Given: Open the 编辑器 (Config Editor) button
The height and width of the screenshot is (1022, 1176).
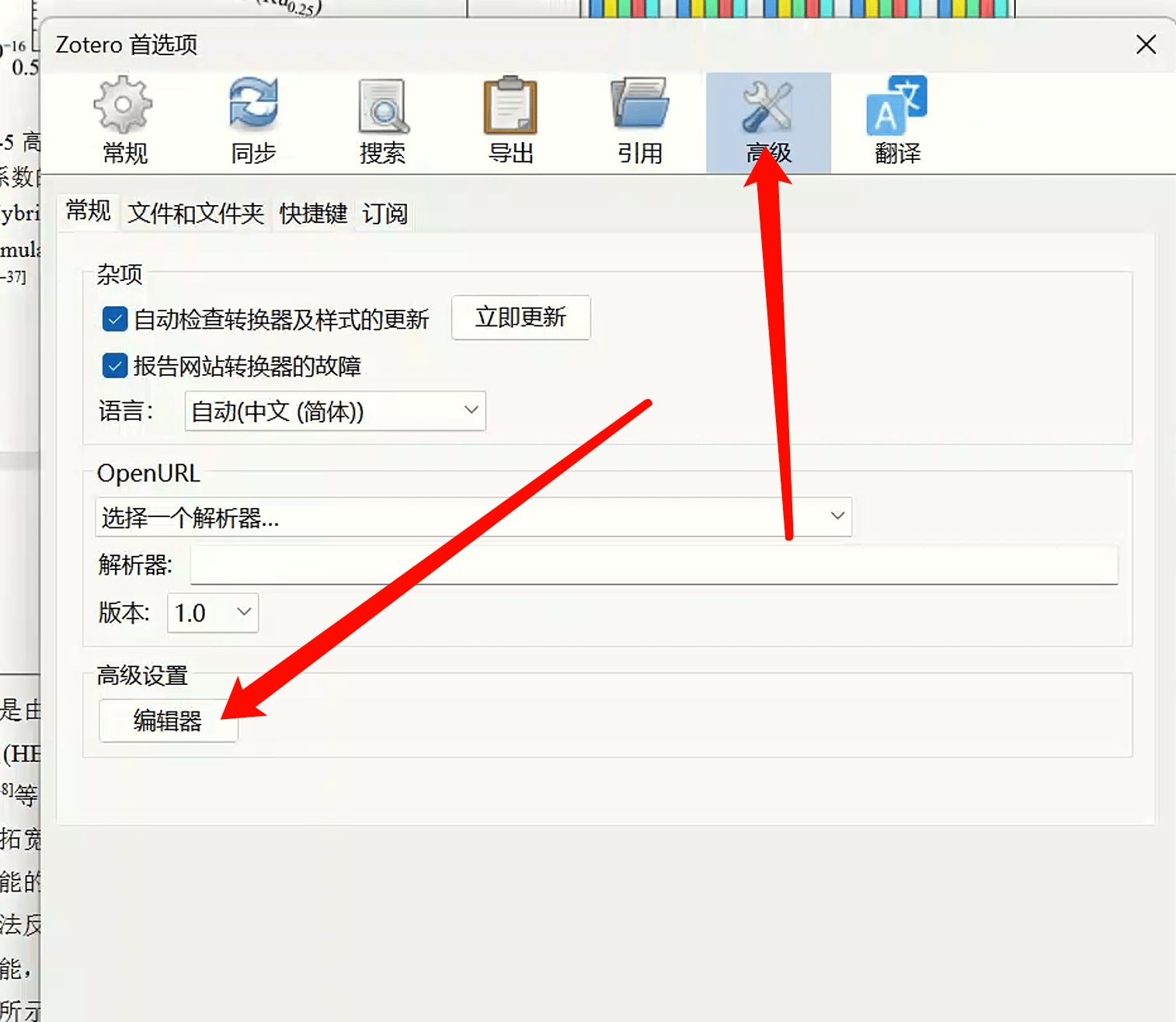Looking at the screenshot, I should pyautogui.click(x=167, y=721).
